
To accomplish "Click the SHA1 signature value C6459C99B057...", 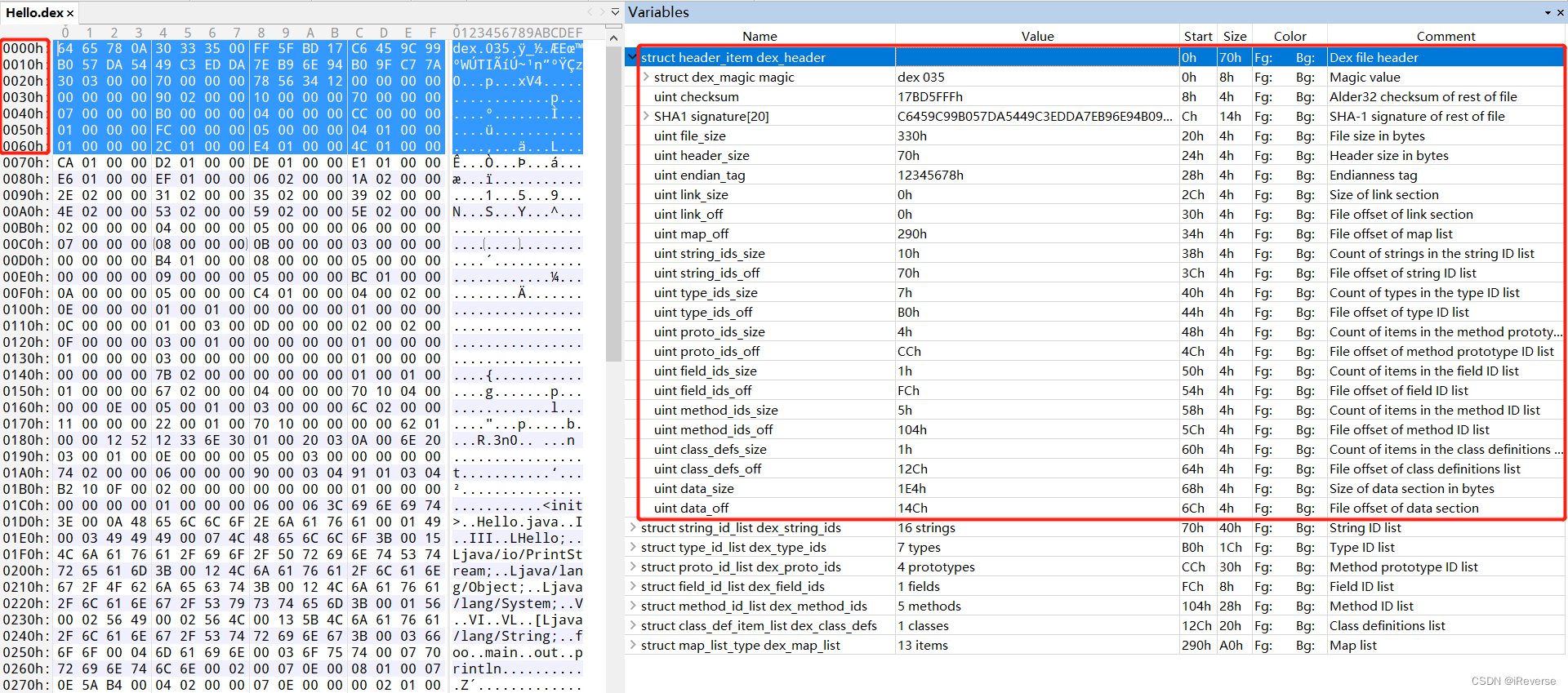I will pyautogui.click(x=1037, y=116).
